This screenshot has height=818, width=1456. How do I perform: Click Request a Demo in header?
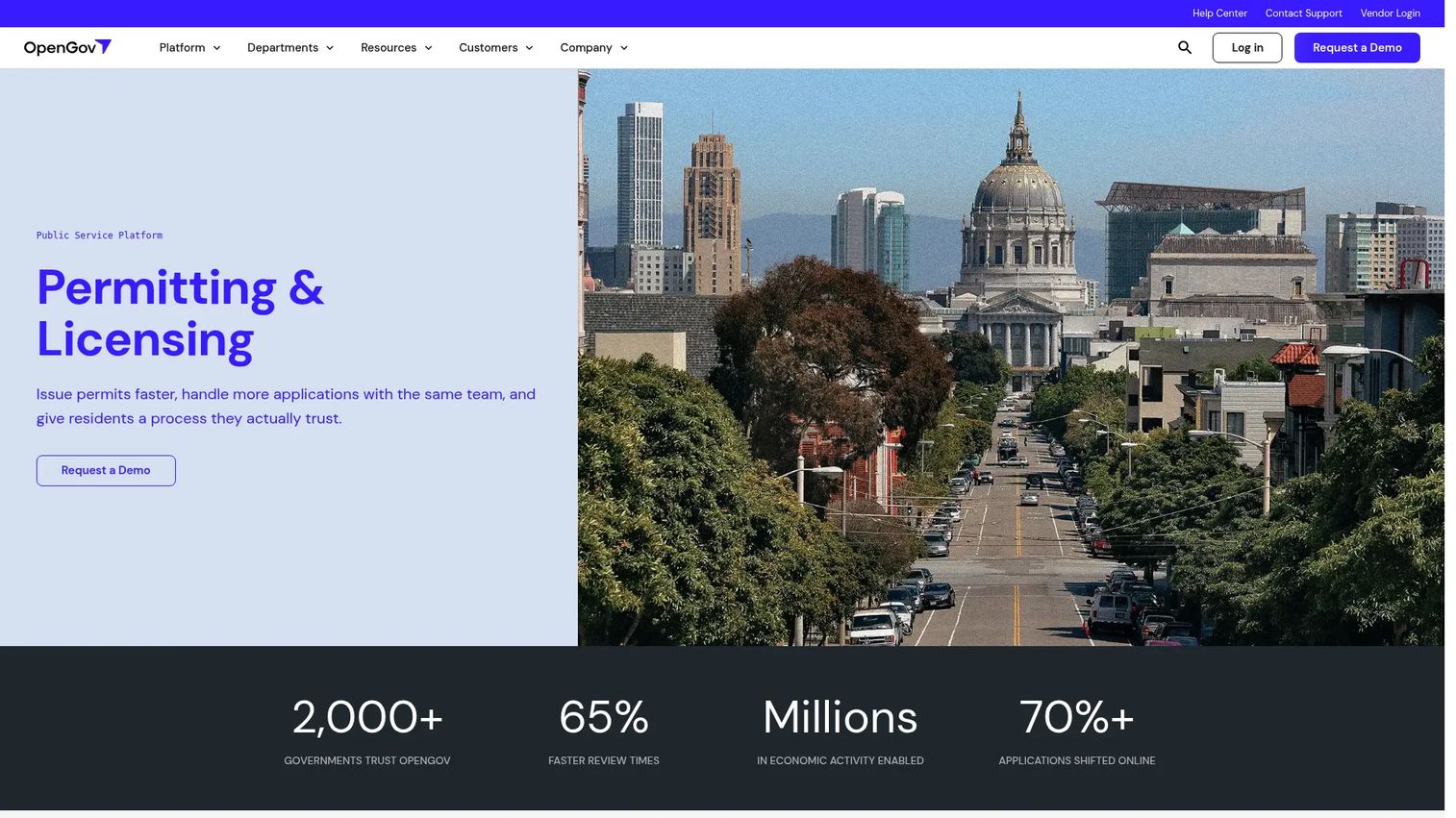[x=1357, y=48]
